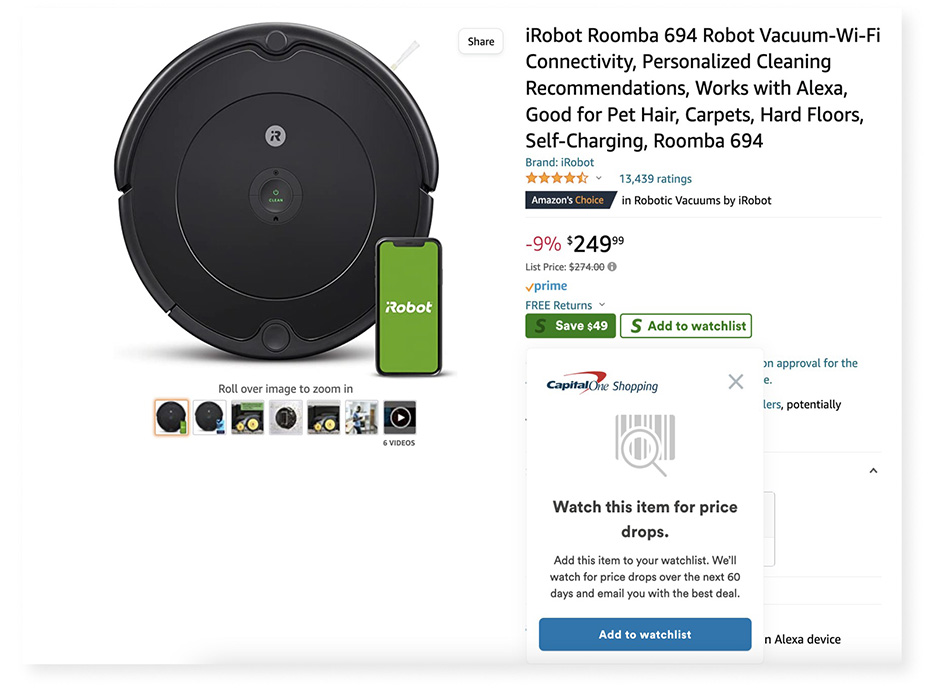Open the 13,439 ratings link
Image resolution: width=940 pixels, height=694 pixels.
click(655, 179)
